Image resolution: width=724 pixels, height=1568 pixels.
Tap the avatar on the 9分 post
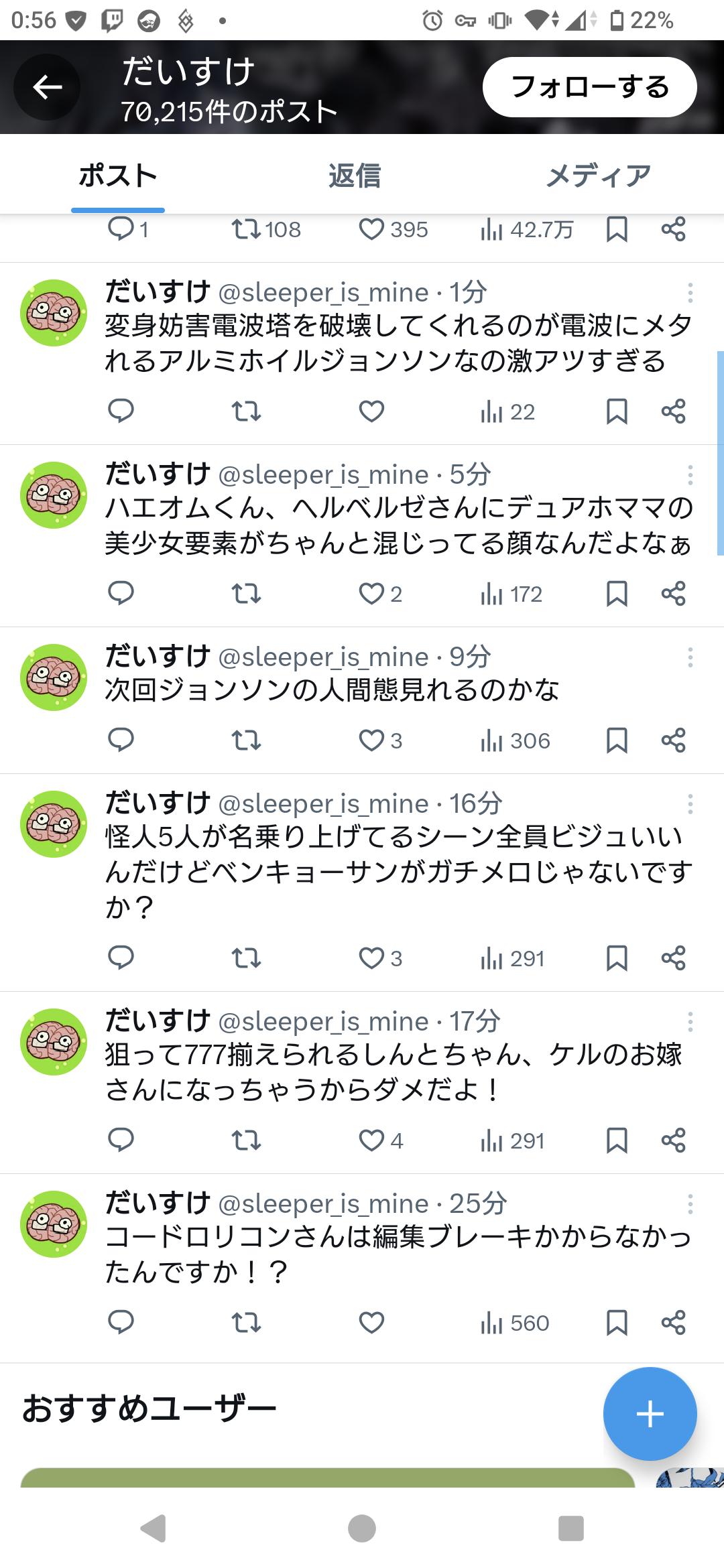tap(54, 677)
